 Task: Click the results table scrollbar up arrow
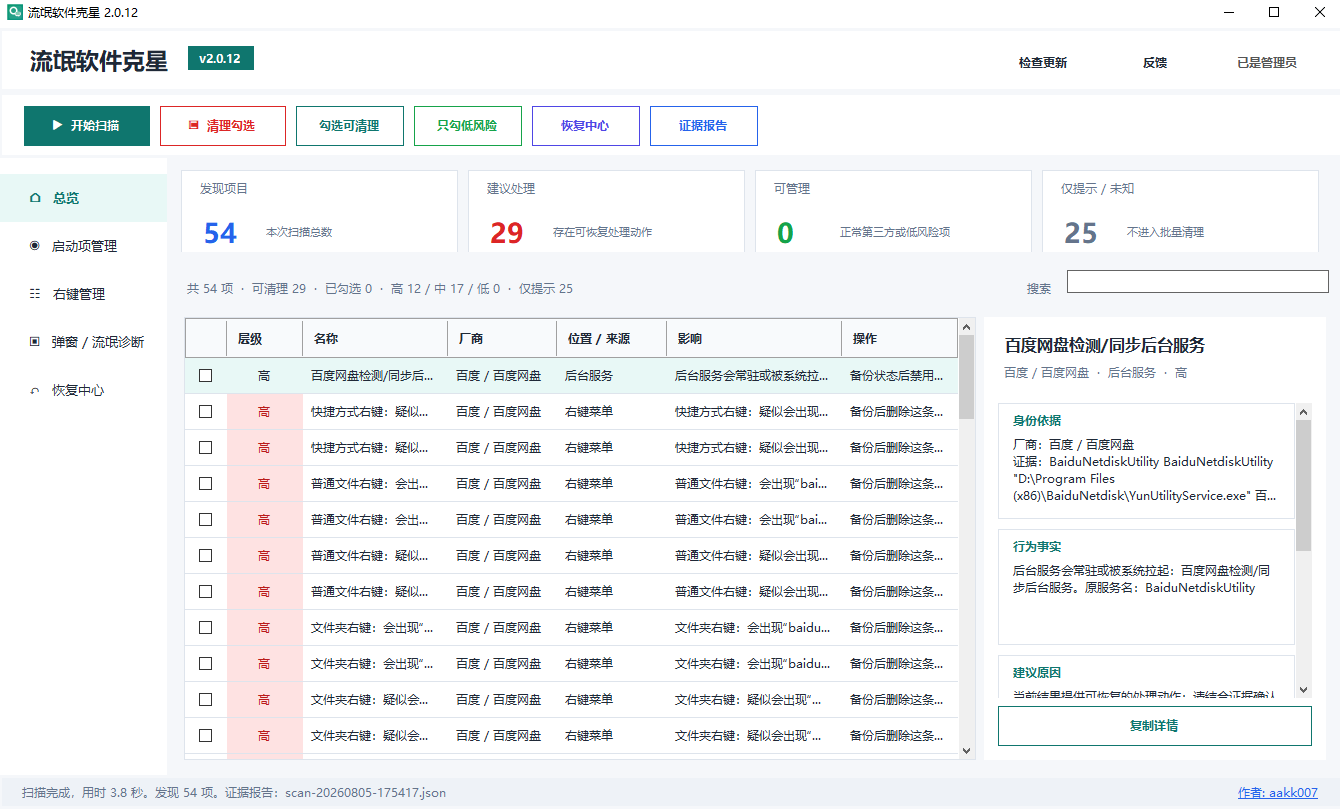(x=966, y=327)
